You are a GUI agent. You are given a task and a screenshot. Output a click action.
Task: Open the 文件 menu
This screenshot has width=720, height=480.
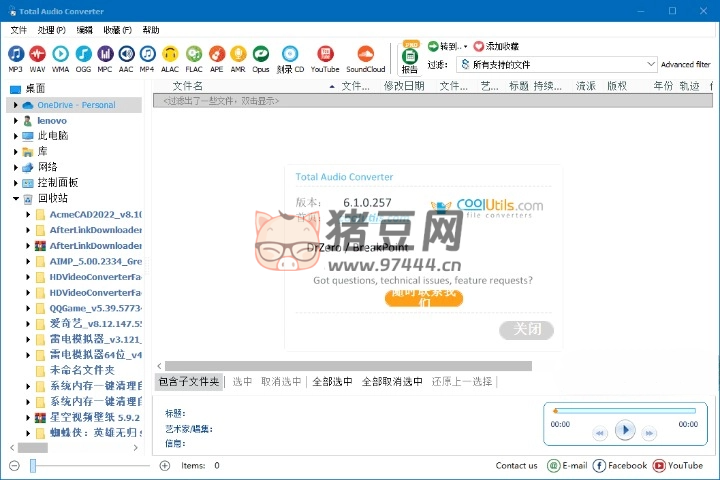pyautogui.click(x=18, y=30)
